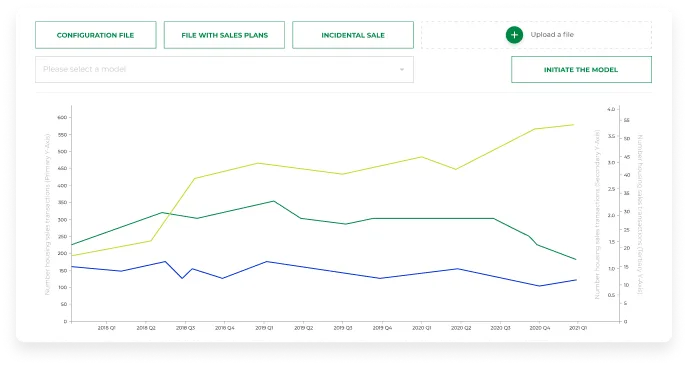Click the 2020 Q2 axis label
This screenshot has height=367, width=688.
tap(461, 328)
